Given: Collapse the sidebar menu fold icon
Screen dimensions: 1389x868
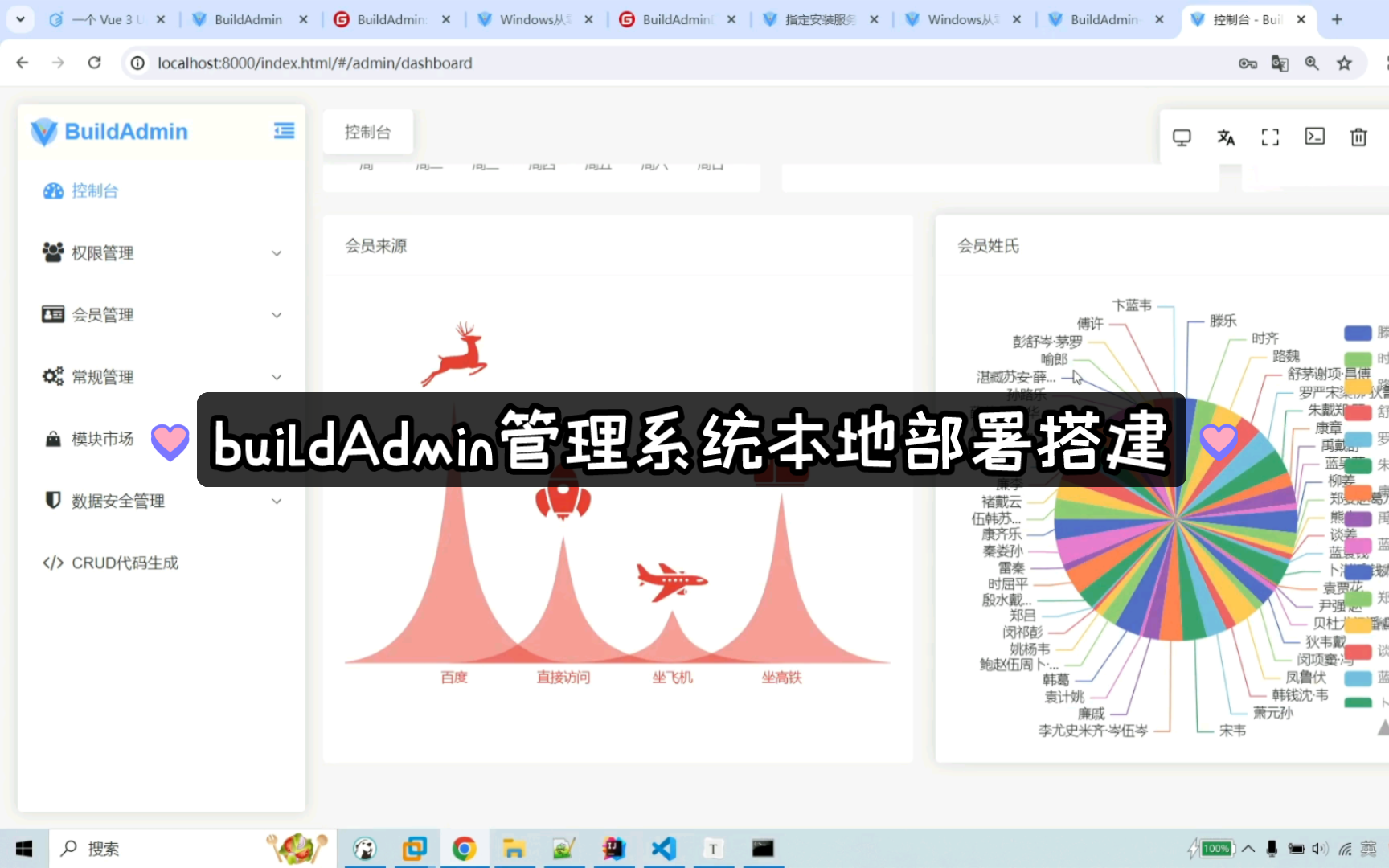Looking at the screenshot, I should (284, 131).
